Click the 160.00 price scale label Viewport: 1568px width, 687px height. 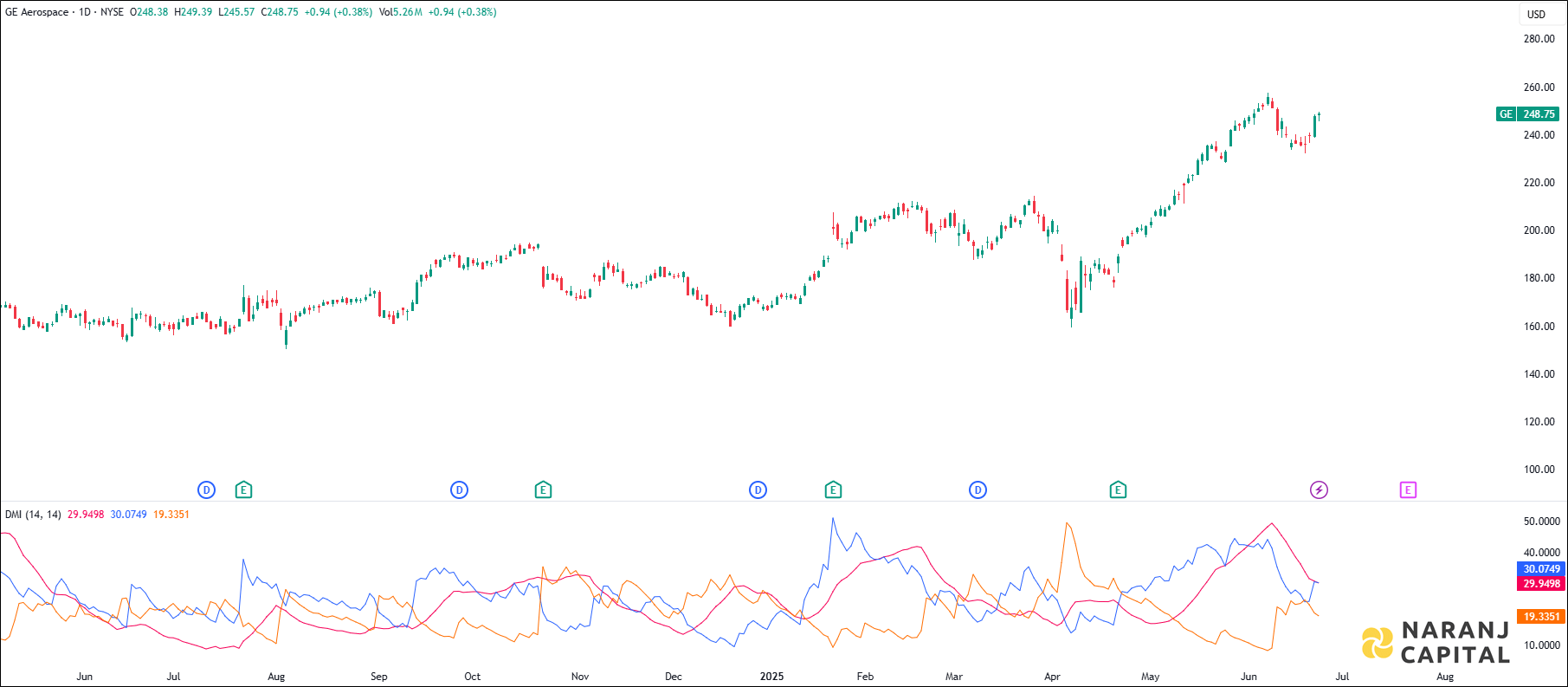(1539, 327)
